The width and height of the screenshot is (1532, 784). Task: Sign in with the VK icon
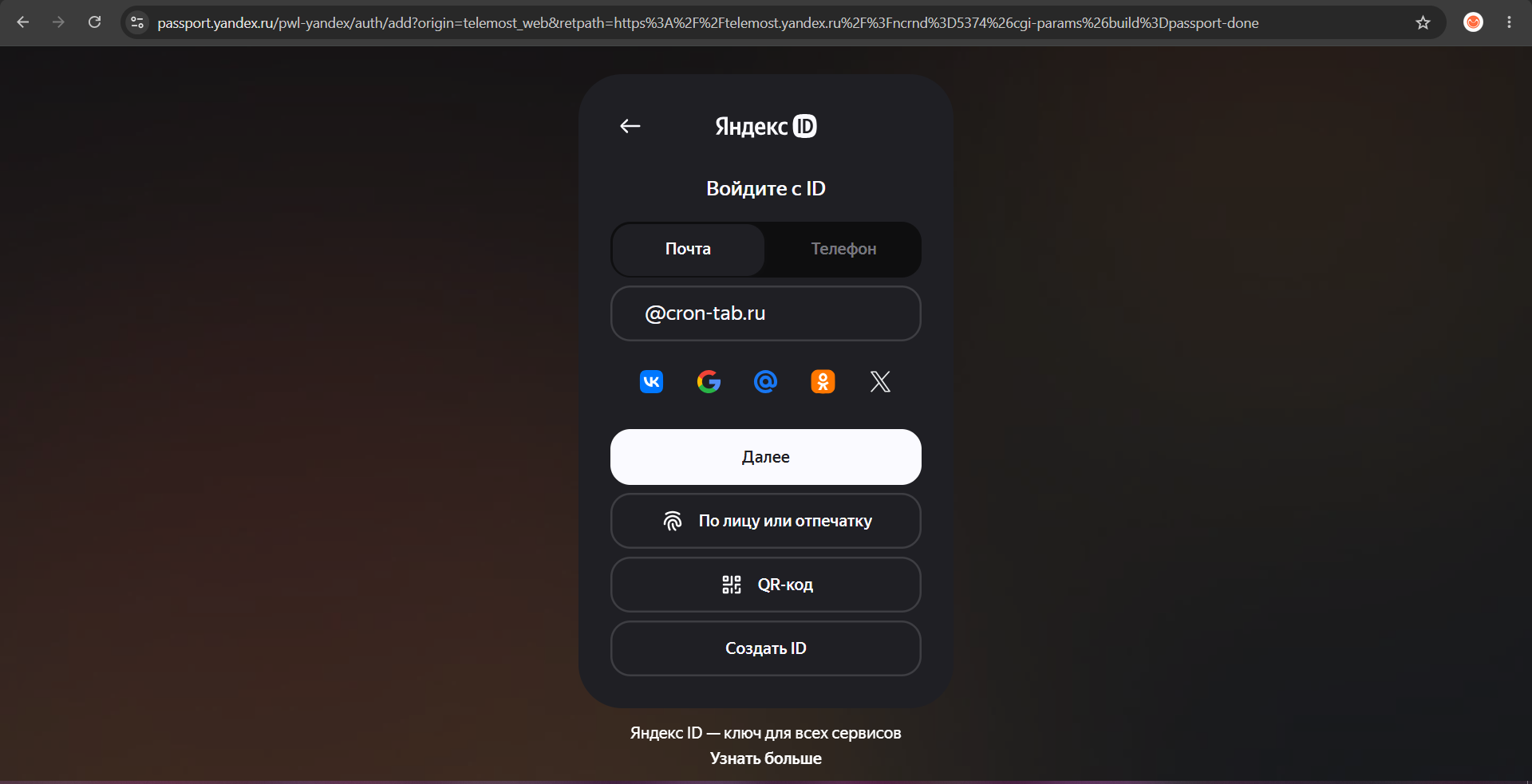coord(651,382)
